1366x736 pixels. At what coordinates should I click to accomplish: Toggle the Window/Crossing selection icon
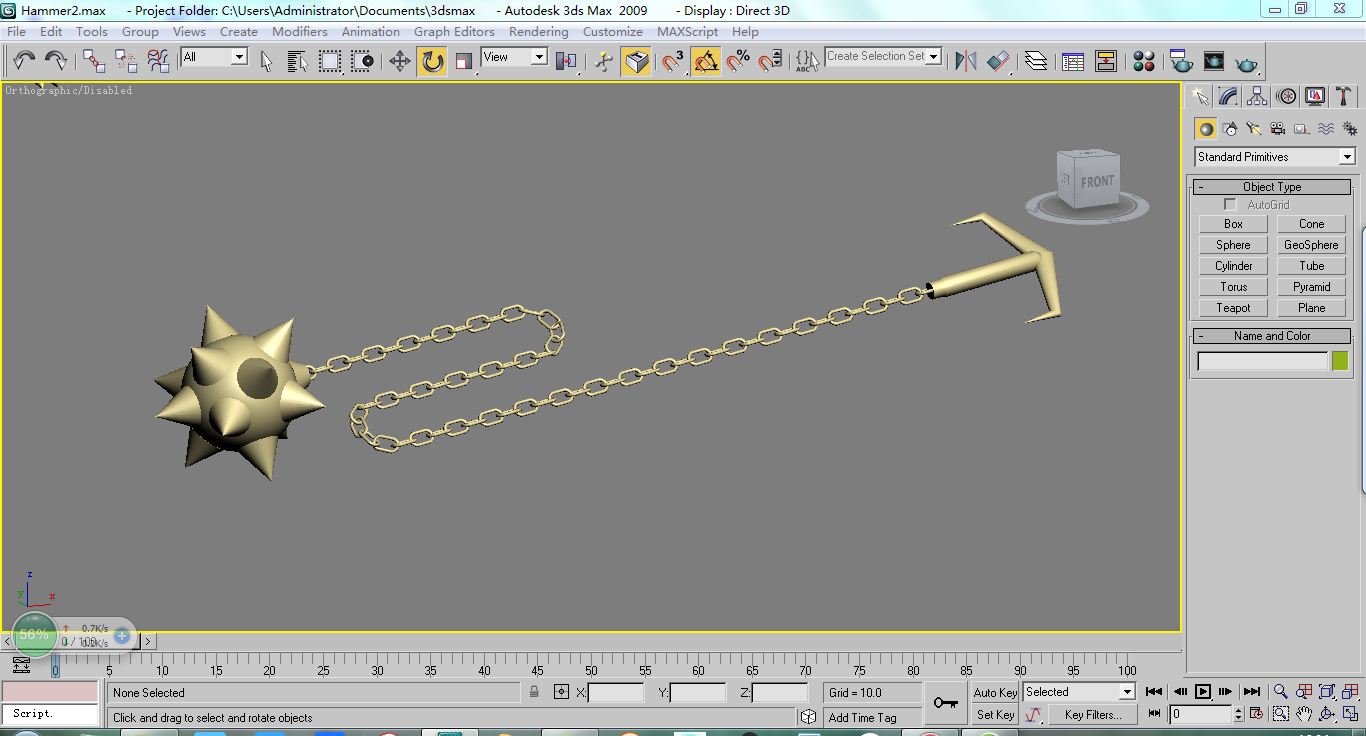pyautogui.click(x=362, y=61)
